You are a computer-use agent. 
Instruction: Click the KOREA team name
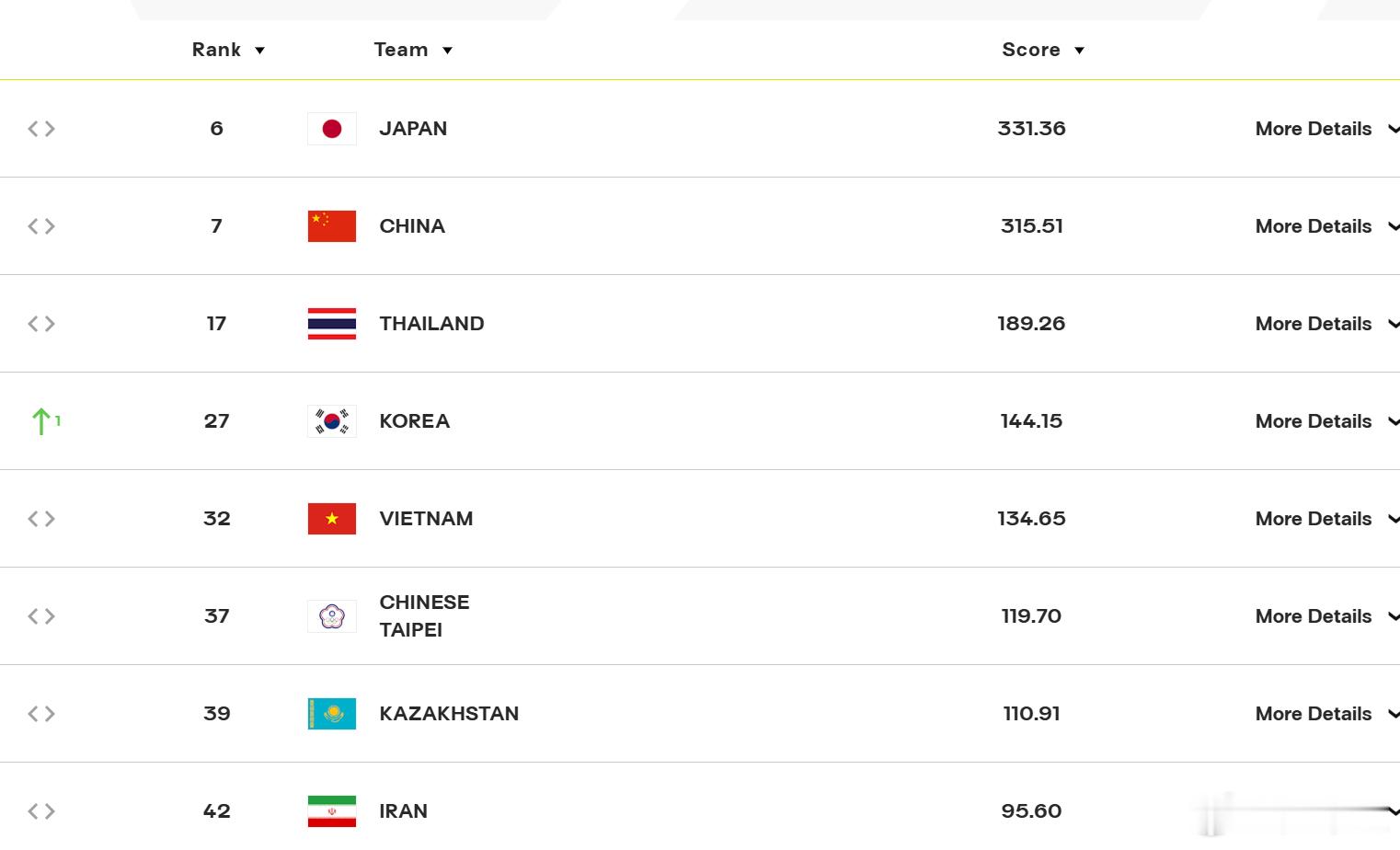tap(414, 421)
